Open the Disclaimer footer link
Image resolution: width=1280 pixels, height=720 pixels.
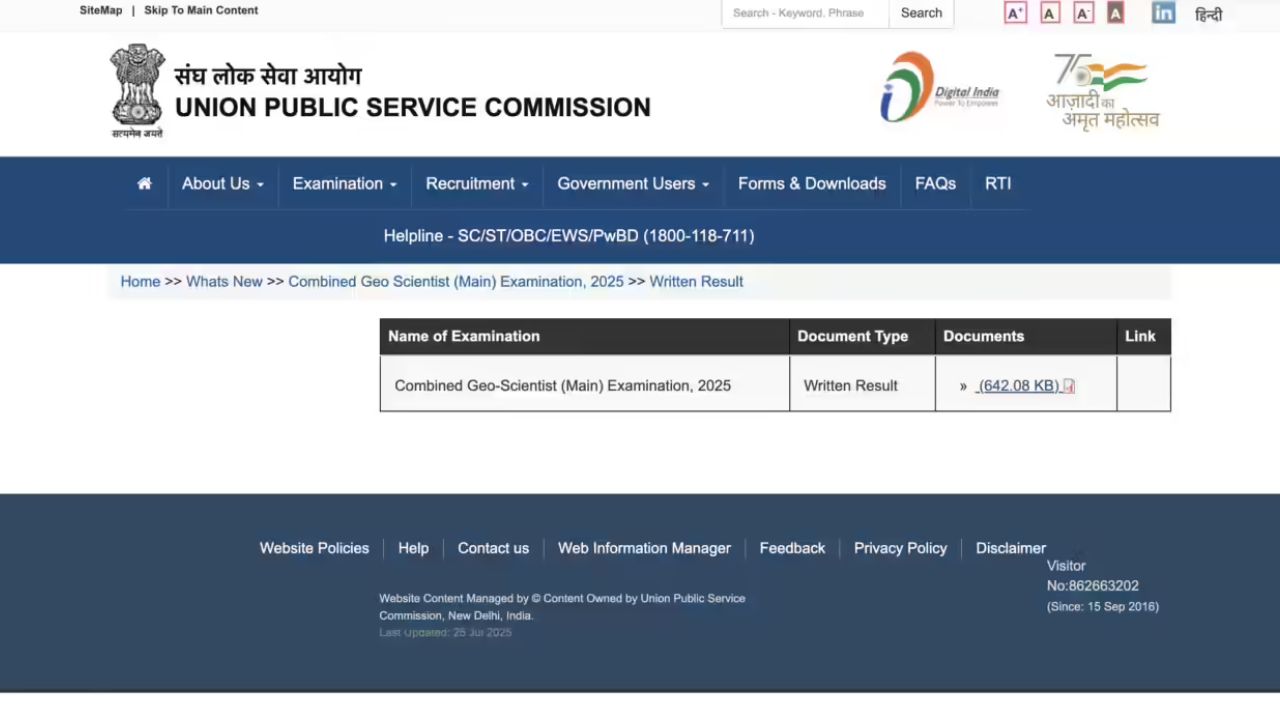click(x=1011, y=548)
